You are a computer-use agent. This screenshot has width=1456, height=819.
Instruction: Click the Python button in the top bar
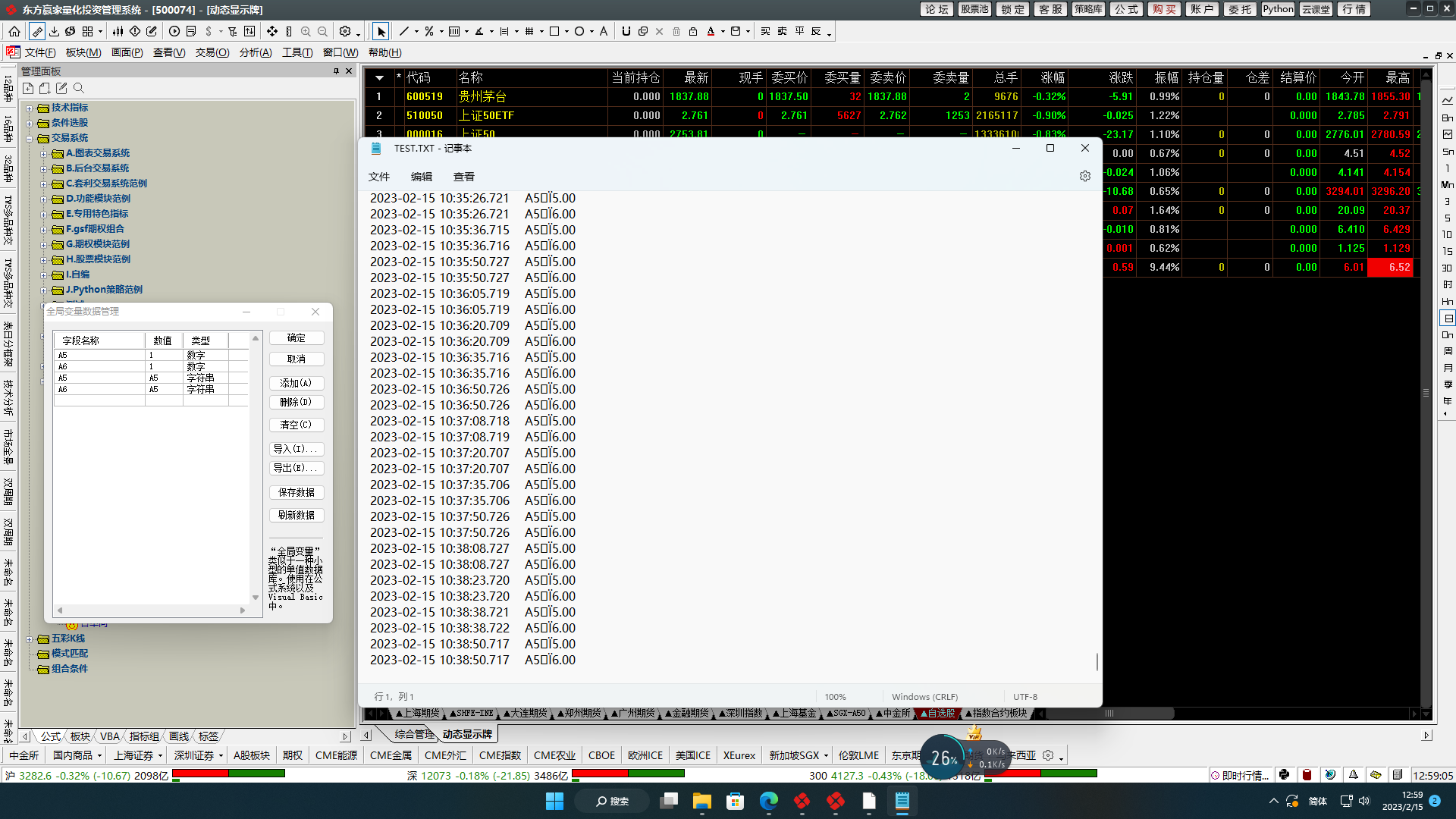(x=1278, y=9)
